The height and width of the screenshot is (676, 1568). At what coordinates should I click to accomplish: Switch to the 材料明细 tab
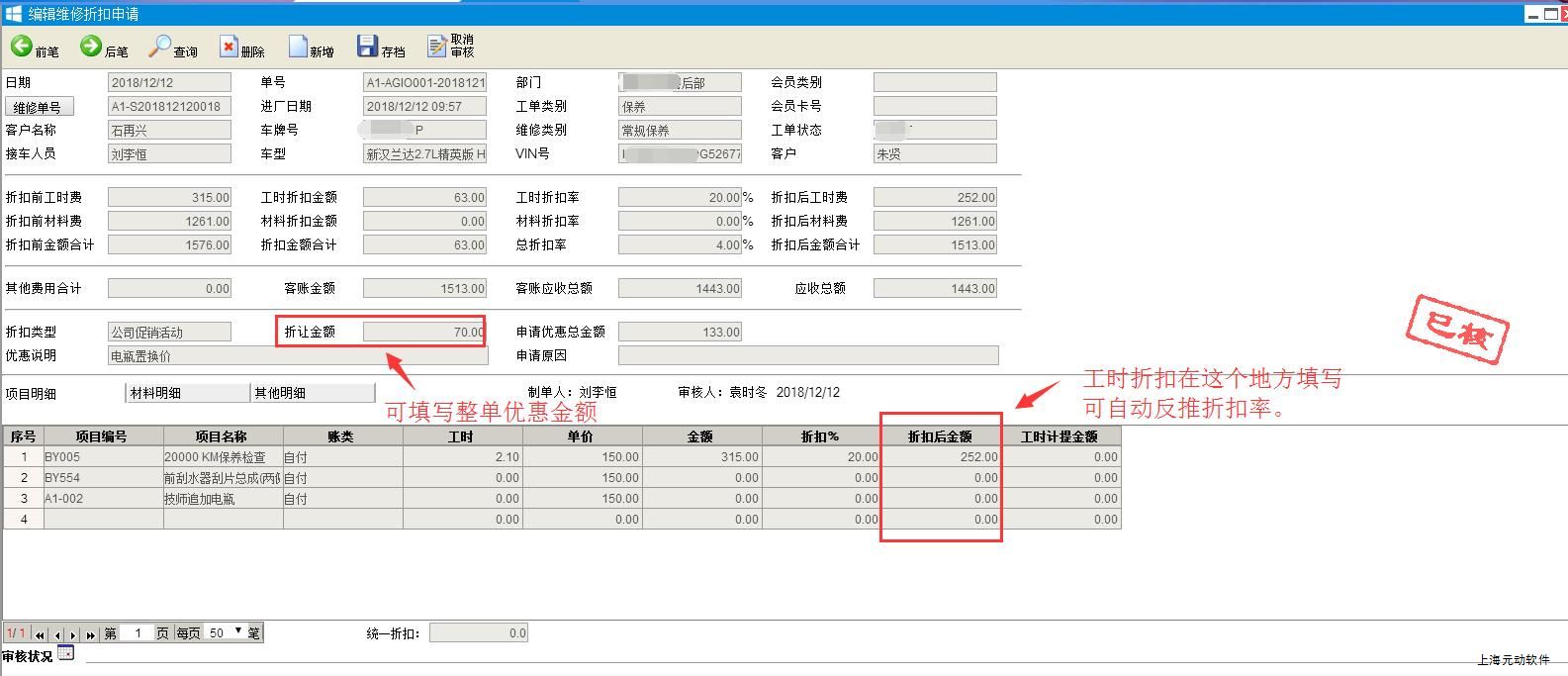(187, 393)
